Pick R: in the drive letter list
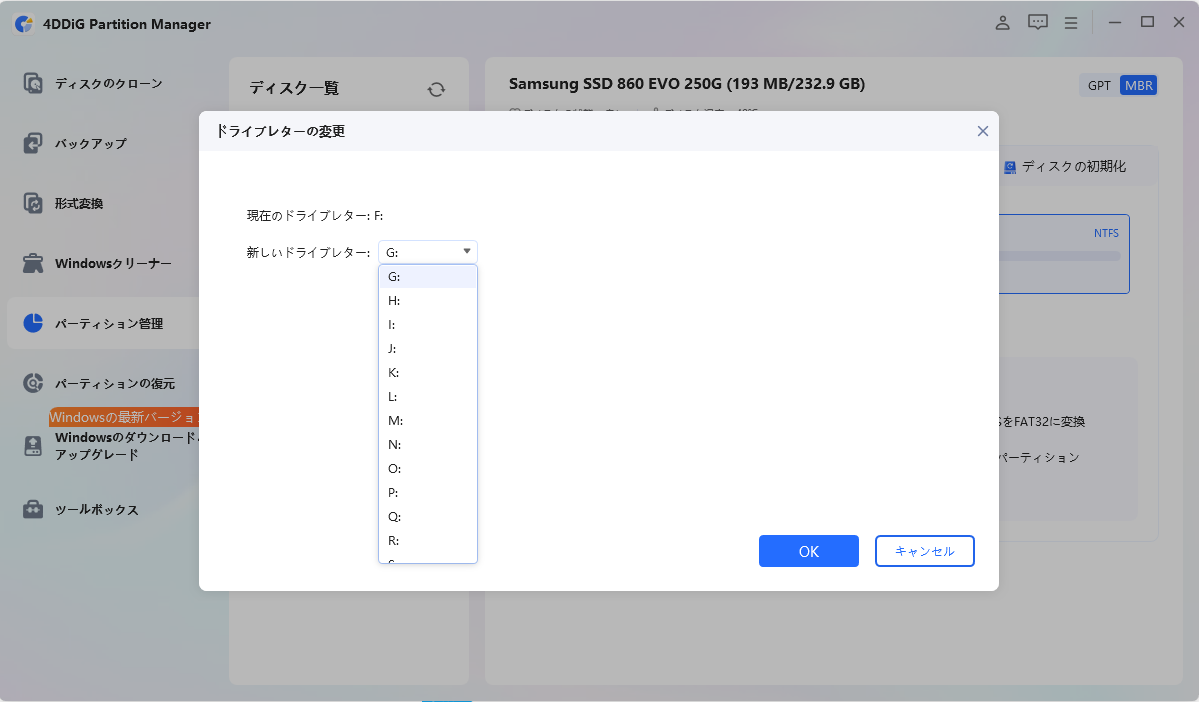The image size is (1199, 702). (x=427, y=540)
